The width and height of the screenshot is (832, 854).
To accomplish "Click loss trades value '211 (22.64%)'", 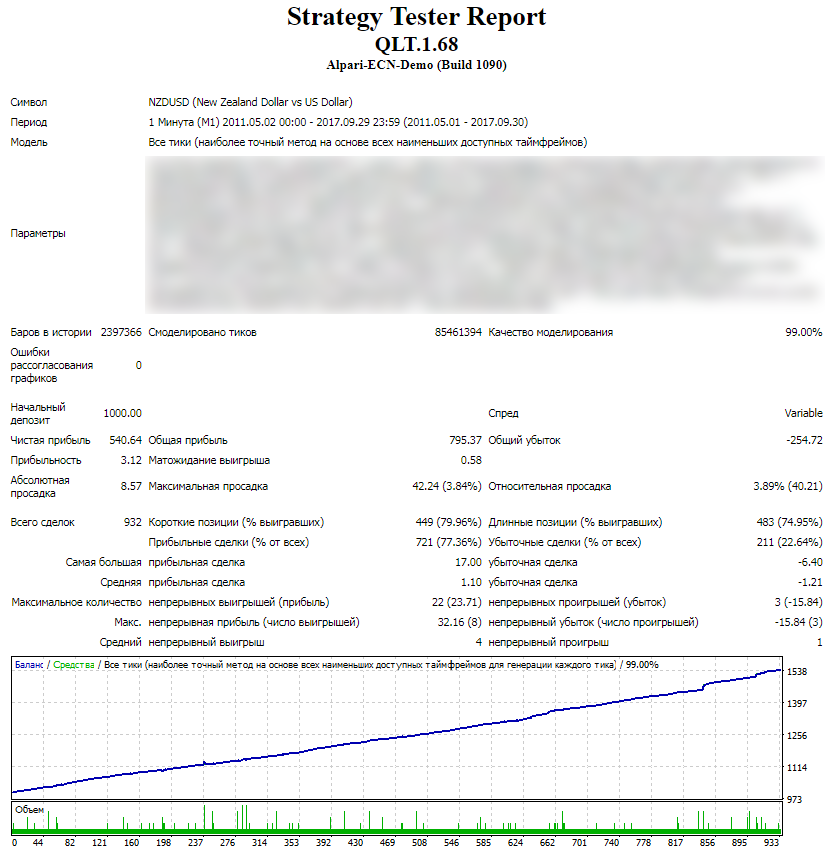I will coord(790,542).
